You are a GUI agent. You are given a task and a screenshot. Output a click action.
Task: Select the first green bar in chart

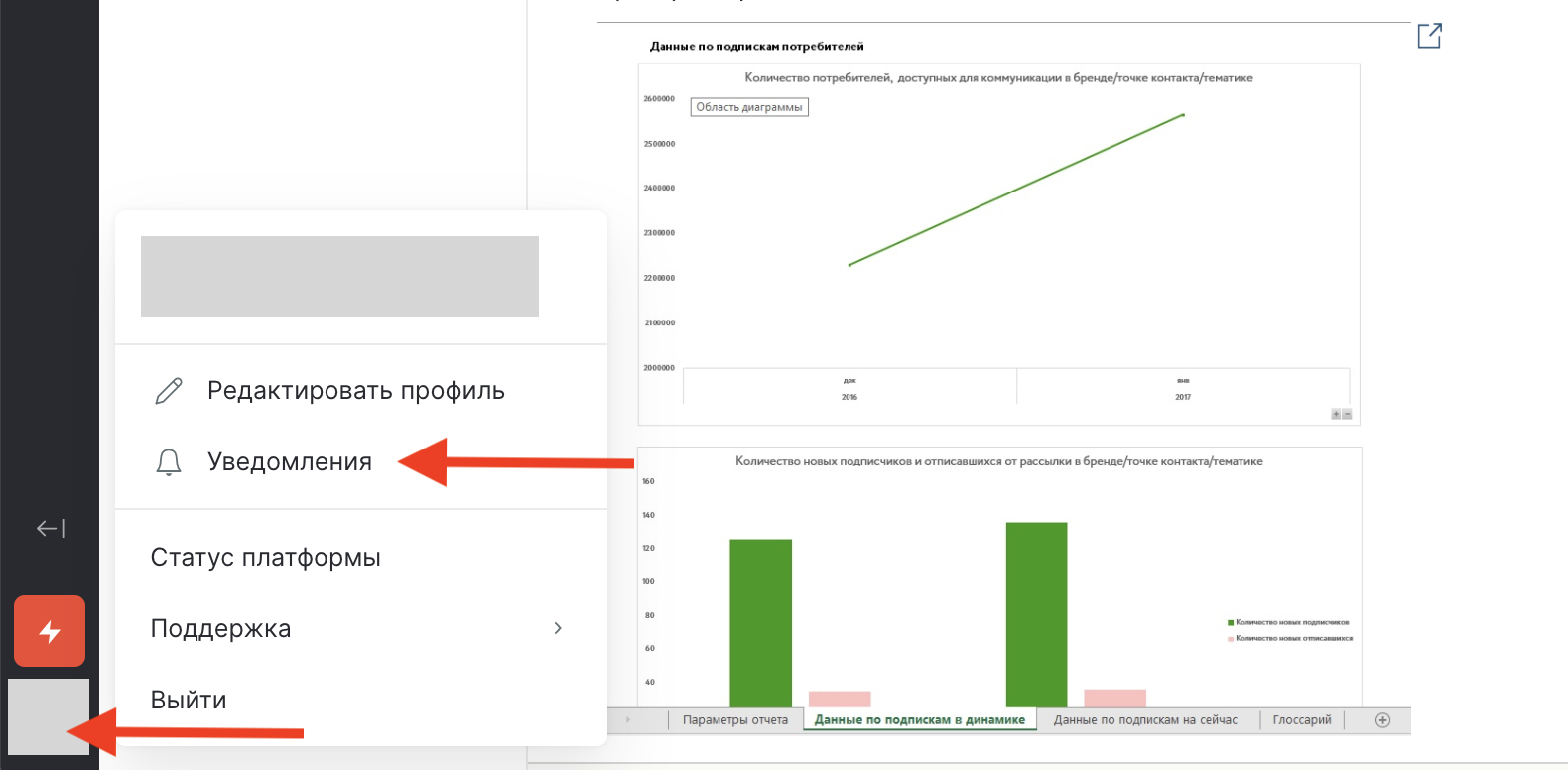761,623
